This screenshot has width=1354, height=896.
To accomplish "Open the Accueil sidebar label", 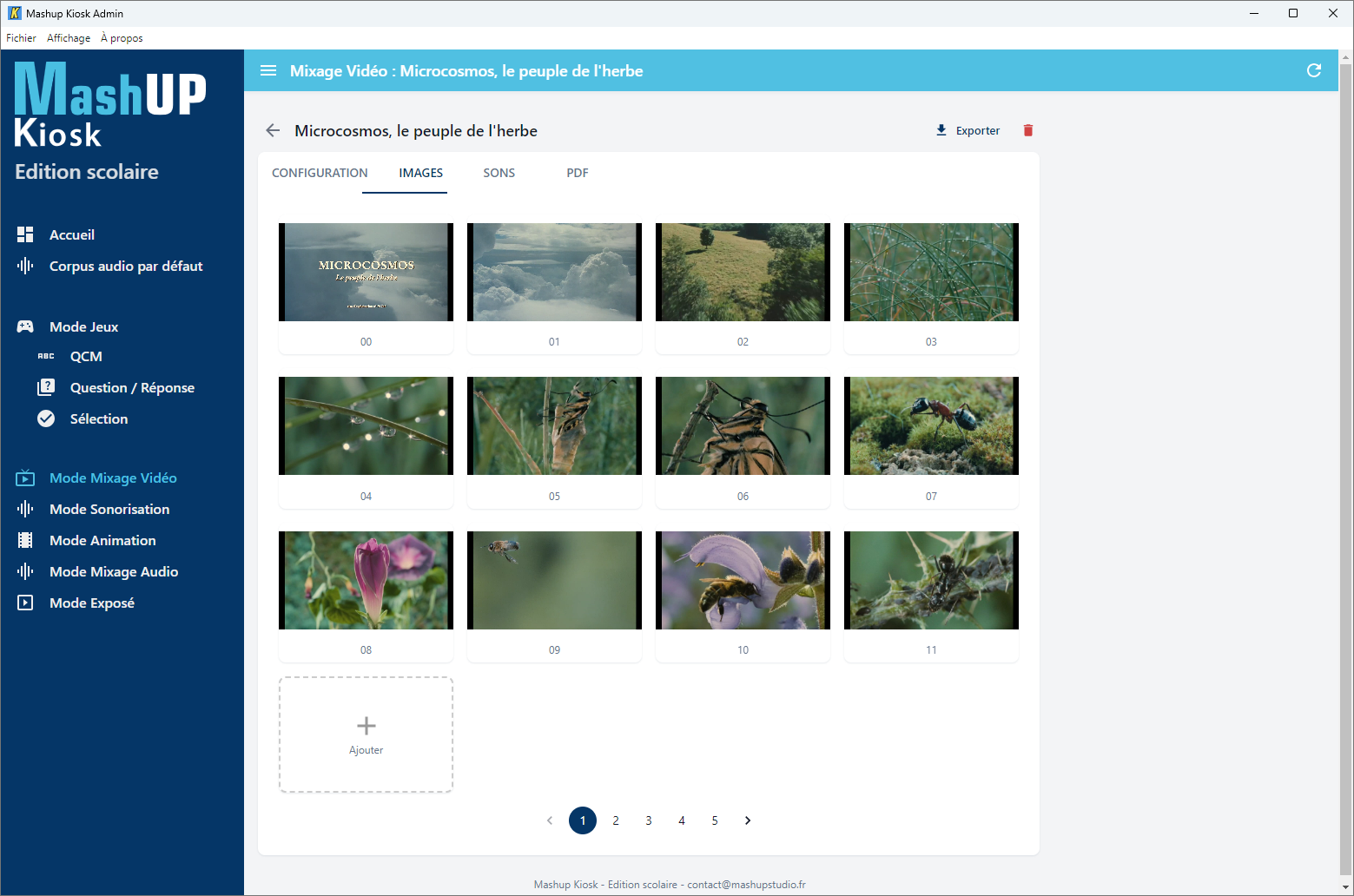I will [72, 234].
